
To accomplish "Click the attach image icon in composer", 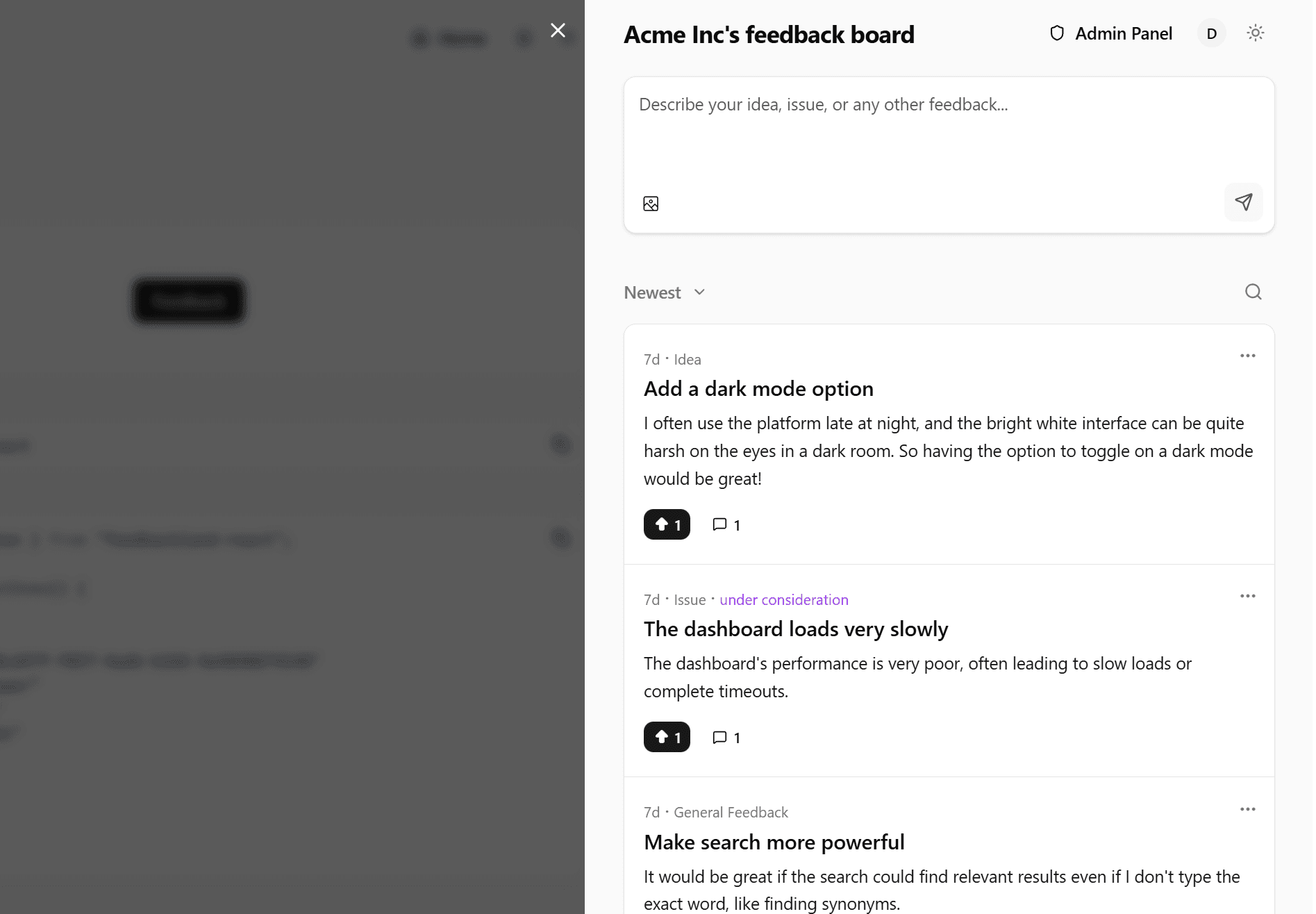I will pos(651,203).
